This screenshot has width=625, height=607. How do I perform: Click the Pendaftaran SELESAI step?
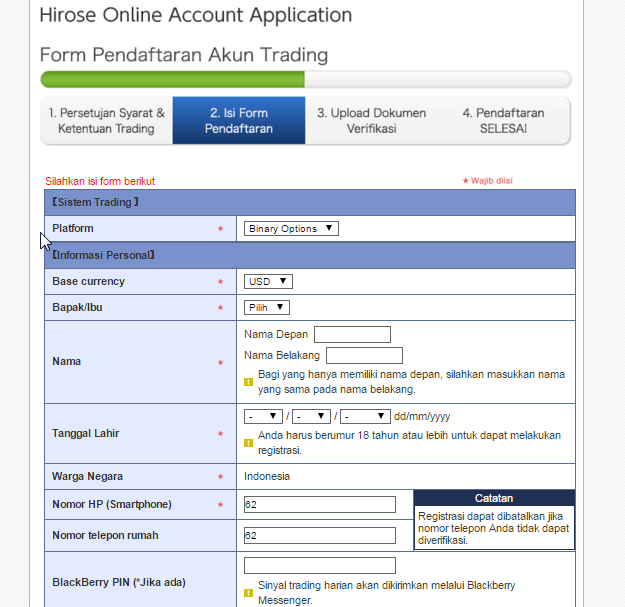pyautogui.click(x=503, y=120)
